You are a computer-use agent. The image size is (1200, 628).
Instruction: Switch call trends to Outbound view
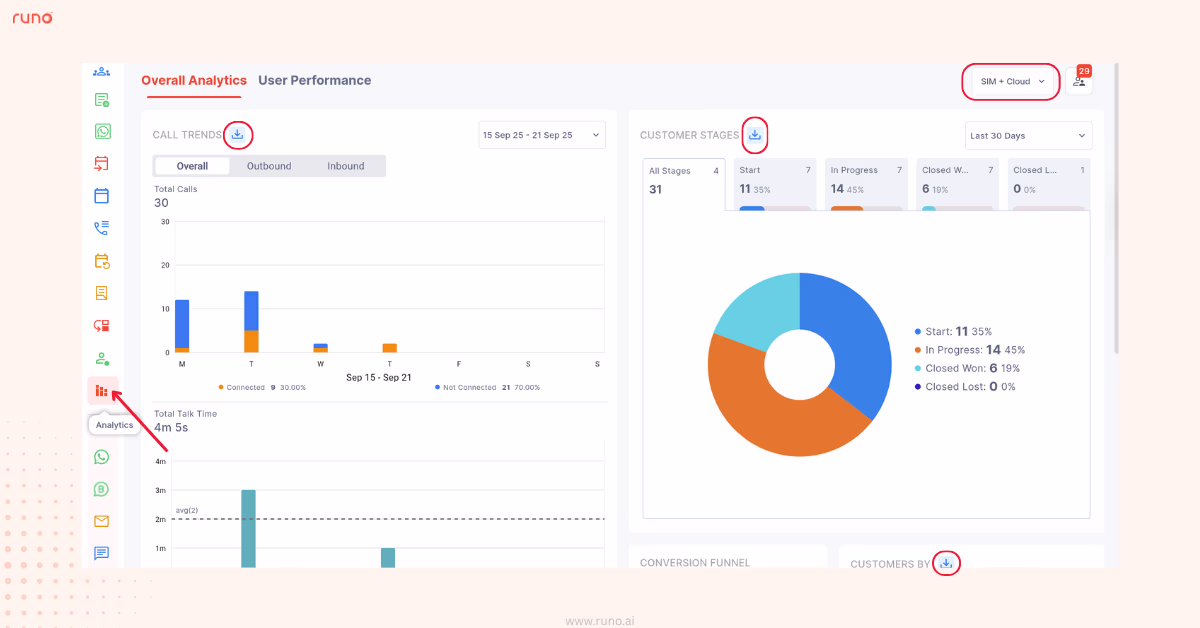point(267,165)
